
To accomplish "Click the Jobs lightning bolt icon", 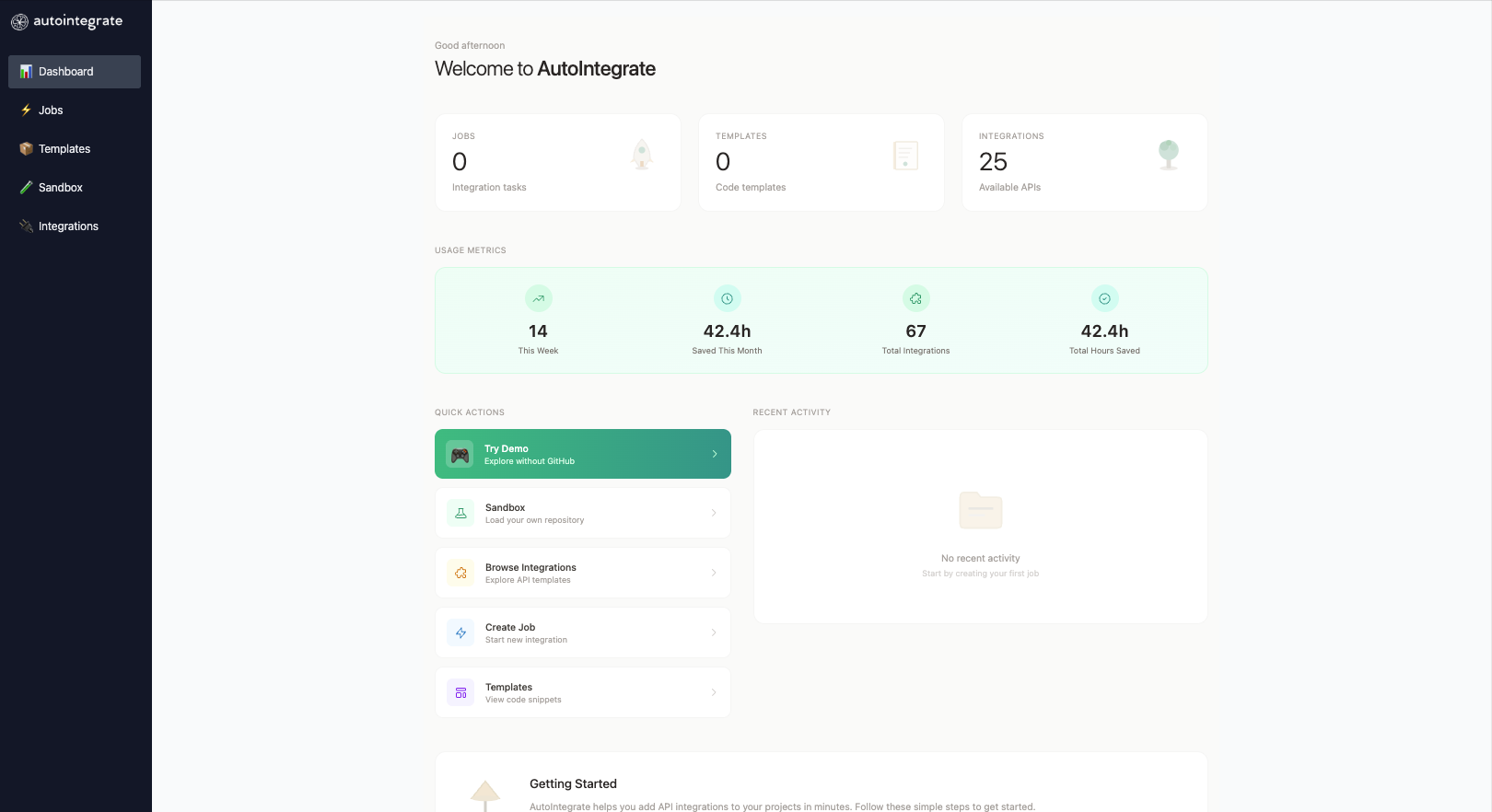I will click(x=26, y=110).
